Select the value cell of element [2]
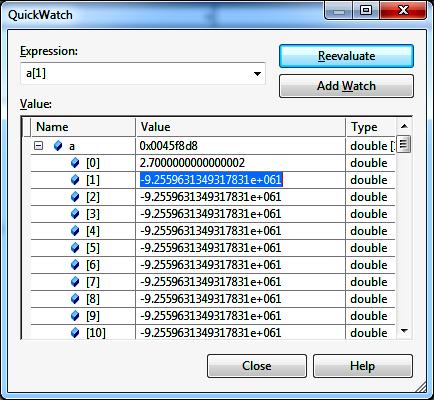Screen dimensions: 434x400 point(240,197)
